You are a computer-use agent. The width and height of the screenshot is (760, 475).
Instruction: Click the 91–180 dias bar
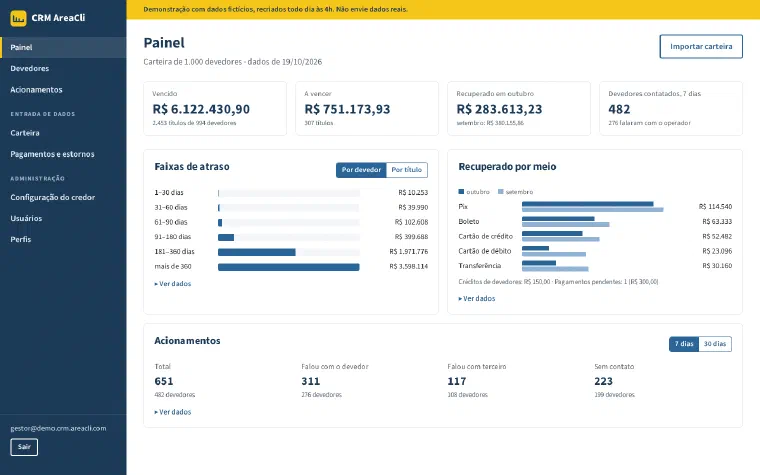[226, 238]
